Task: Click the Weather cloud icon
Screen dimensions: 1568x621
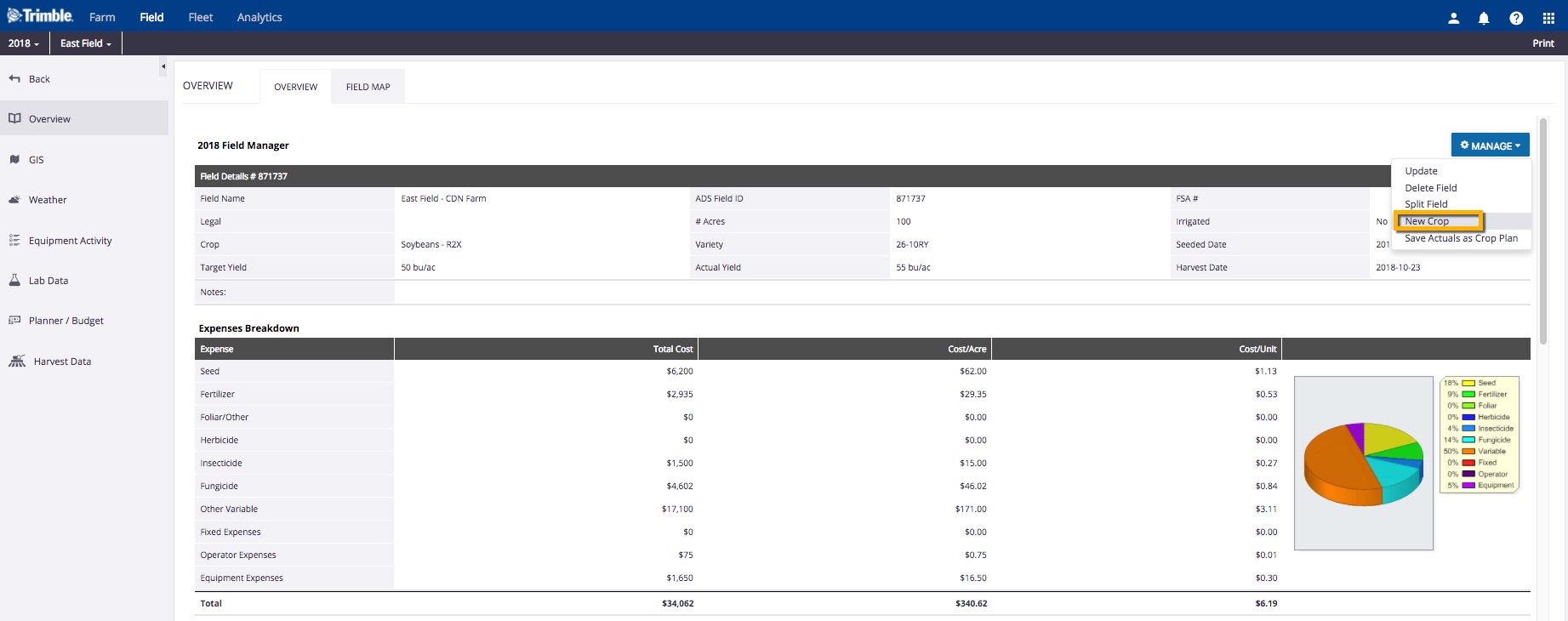Action: [14, 200]
